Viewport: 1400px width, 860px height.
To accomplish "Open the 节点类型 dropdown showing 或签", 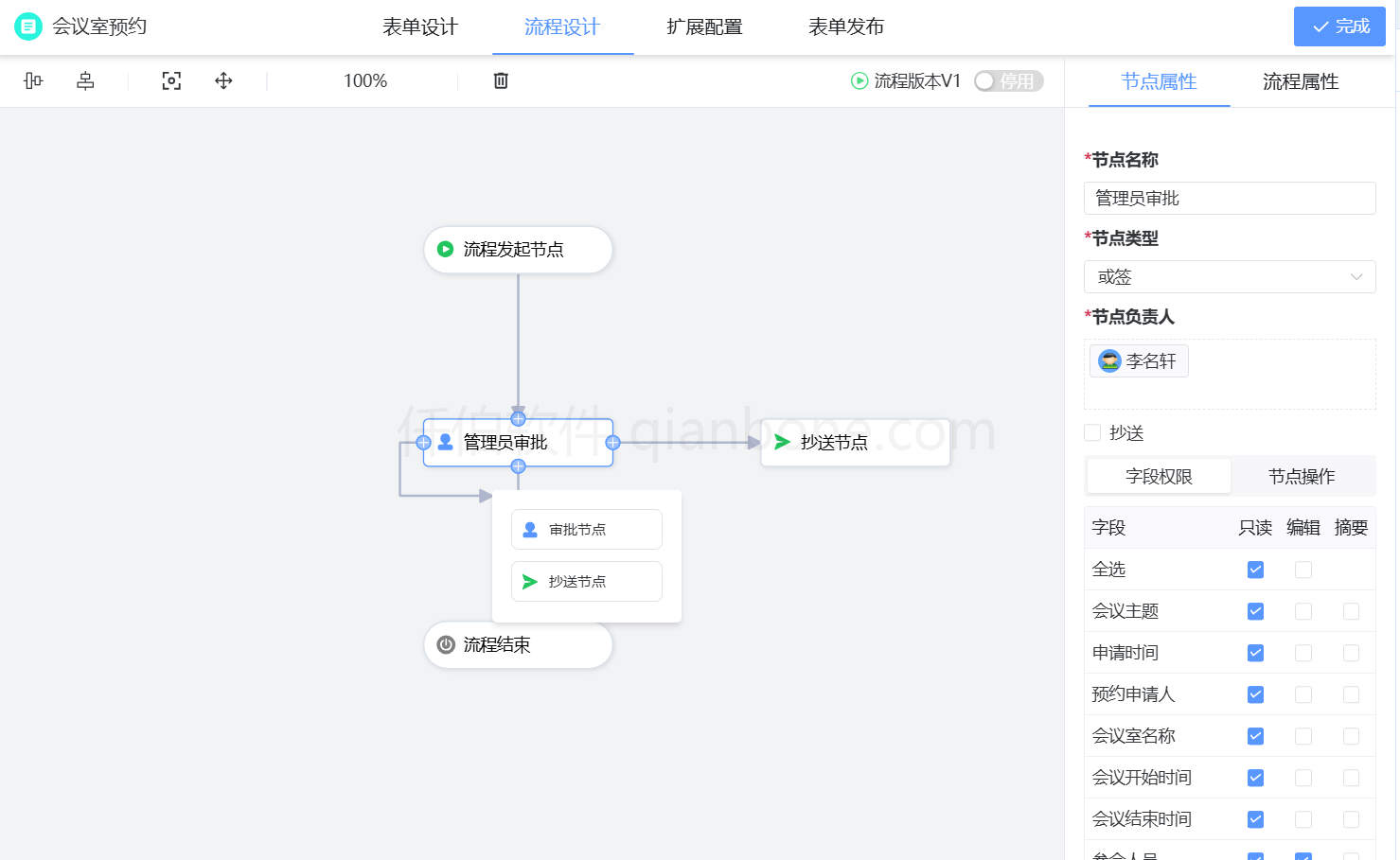I will tap(1230, 276).
